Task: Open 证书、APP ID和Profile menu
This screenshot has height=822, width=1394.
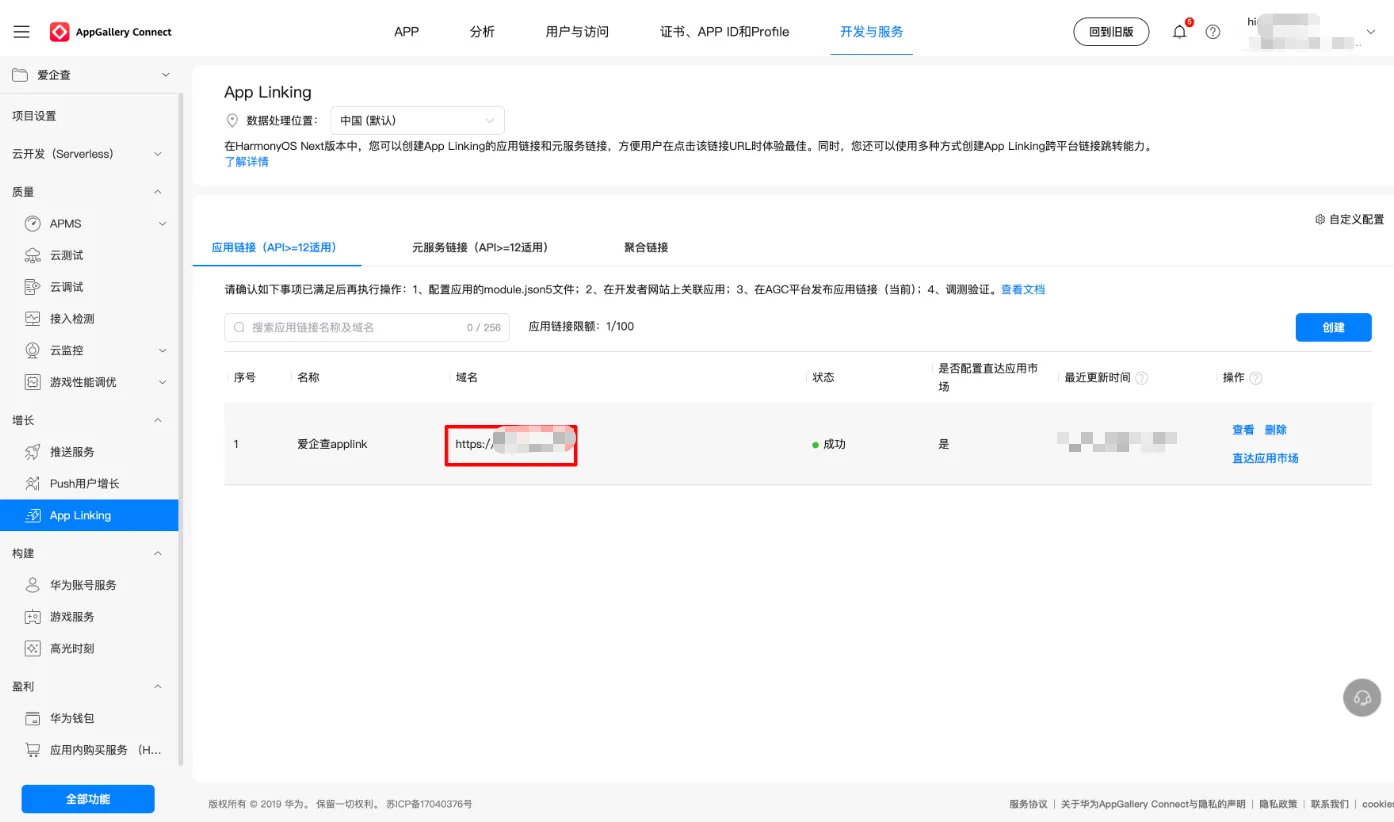Action: [725, 32]
